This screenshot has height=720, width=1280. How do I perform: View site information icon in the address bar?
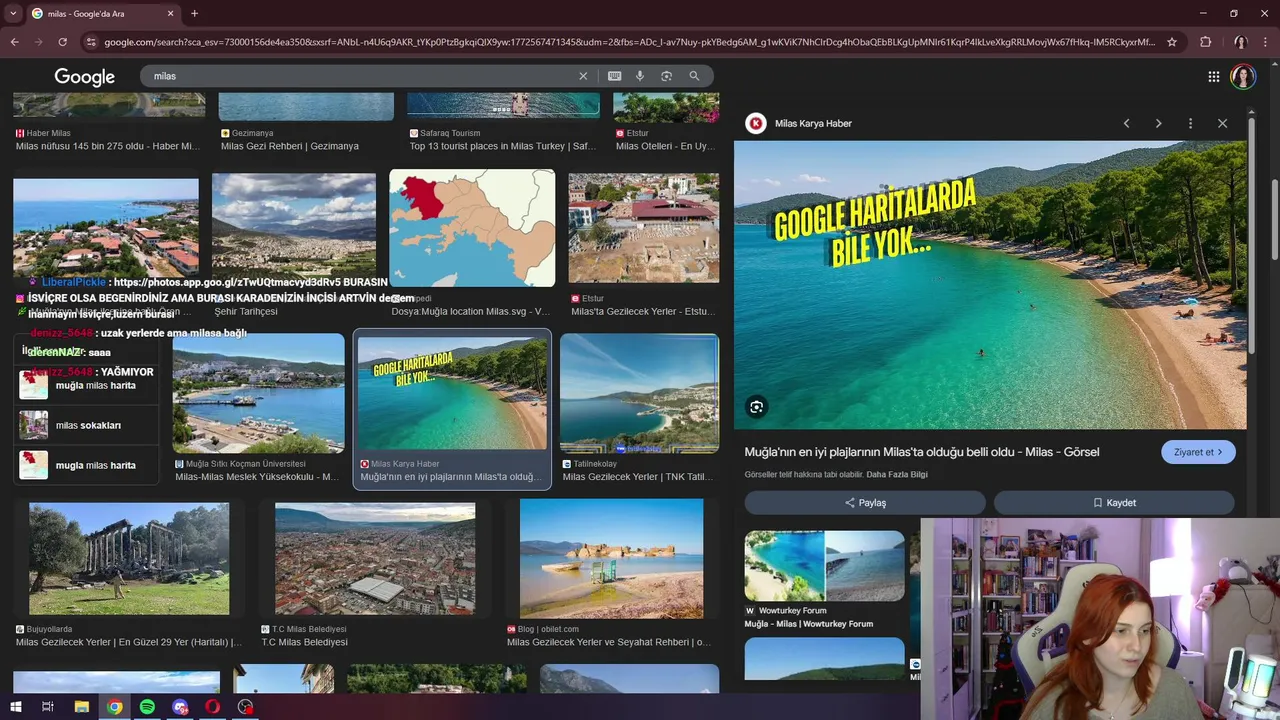click(x=91, y=42)
